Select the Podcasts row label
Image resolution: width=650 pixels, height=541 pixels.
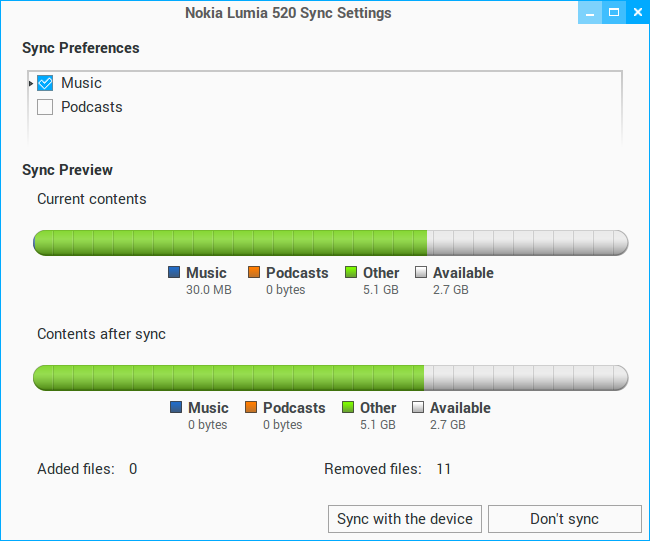[92, 107]
